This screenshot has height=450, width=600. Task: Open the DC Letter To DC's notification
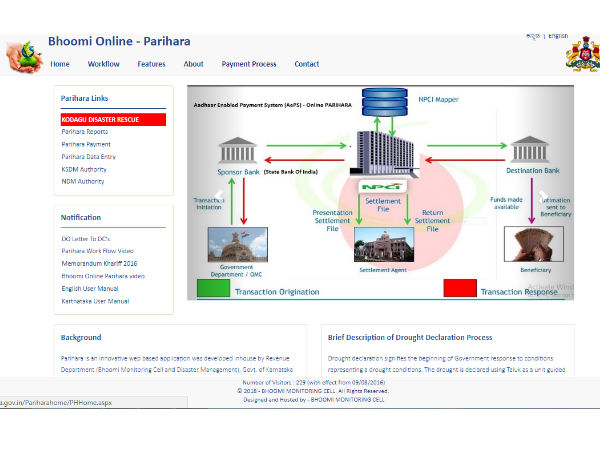(86, 239)
